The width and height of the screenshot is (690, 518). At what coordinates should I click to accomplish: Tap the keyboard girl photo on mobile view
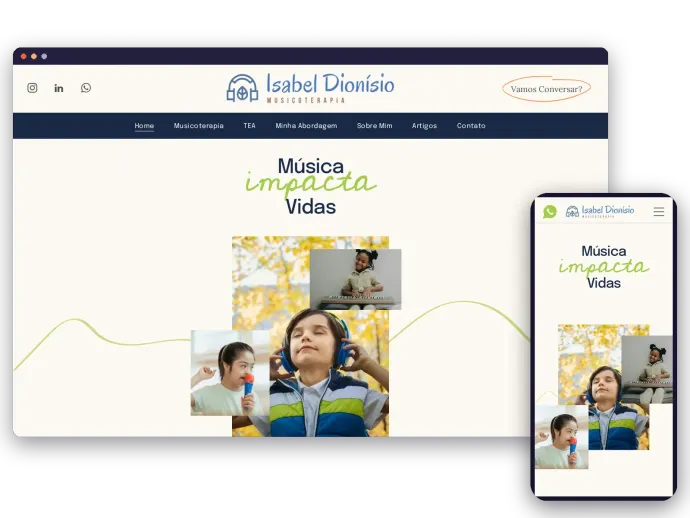[x=647, y=370]
